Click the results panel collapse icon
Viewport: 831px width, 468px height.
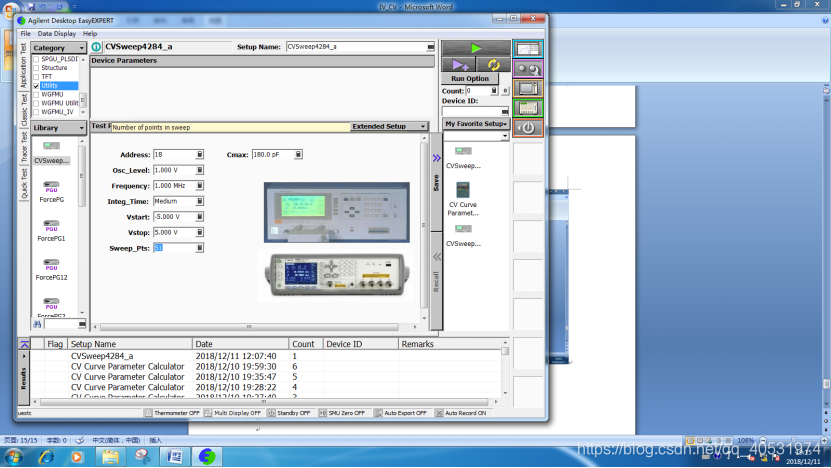24,344
